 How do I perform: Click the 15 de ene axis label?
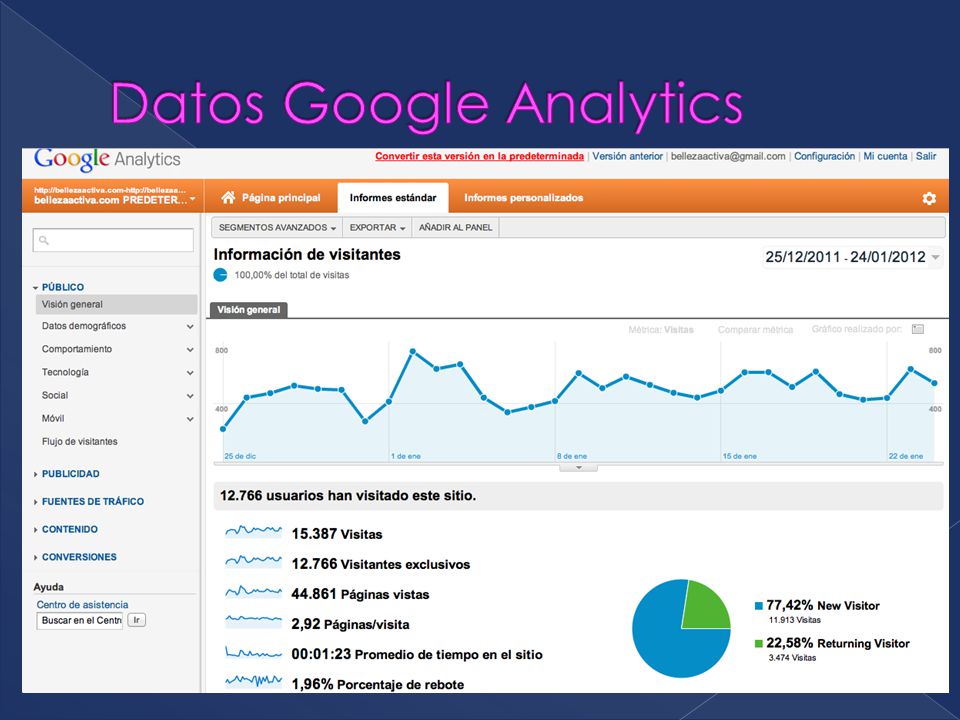coord(740,456)
